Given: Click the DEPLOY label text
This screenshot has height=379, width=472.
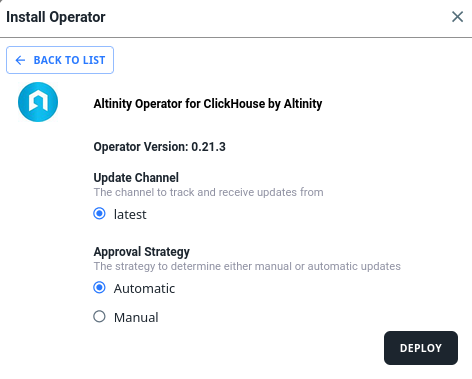Looking at the screenshot, I should tap(421, 348).
